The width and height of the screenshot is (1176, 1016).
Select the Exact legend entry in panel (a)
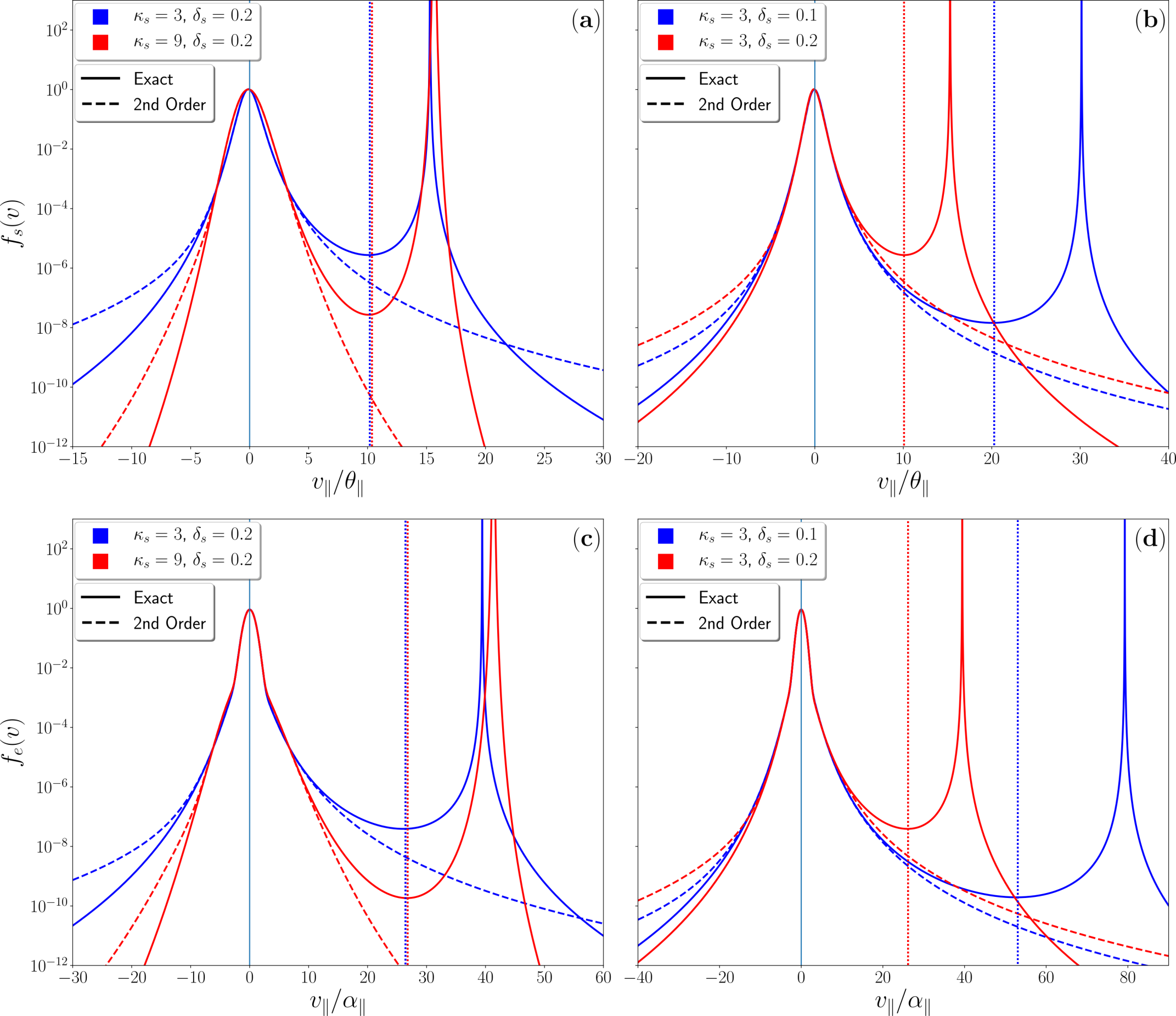(153, 79)
